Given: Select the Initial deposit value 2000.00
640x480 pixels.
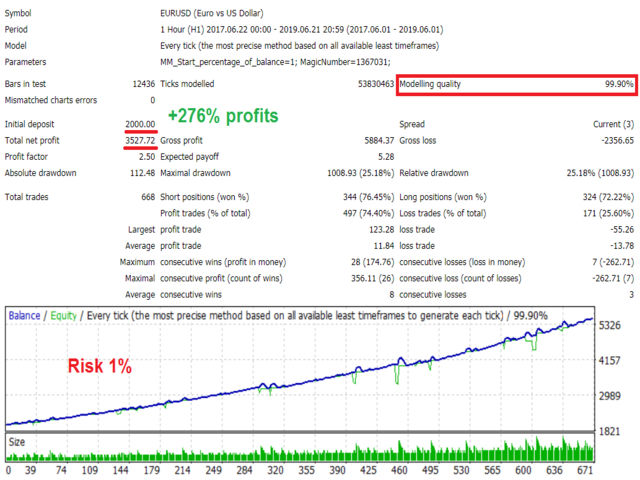Looking at the screenshot, I should (136, 125).
